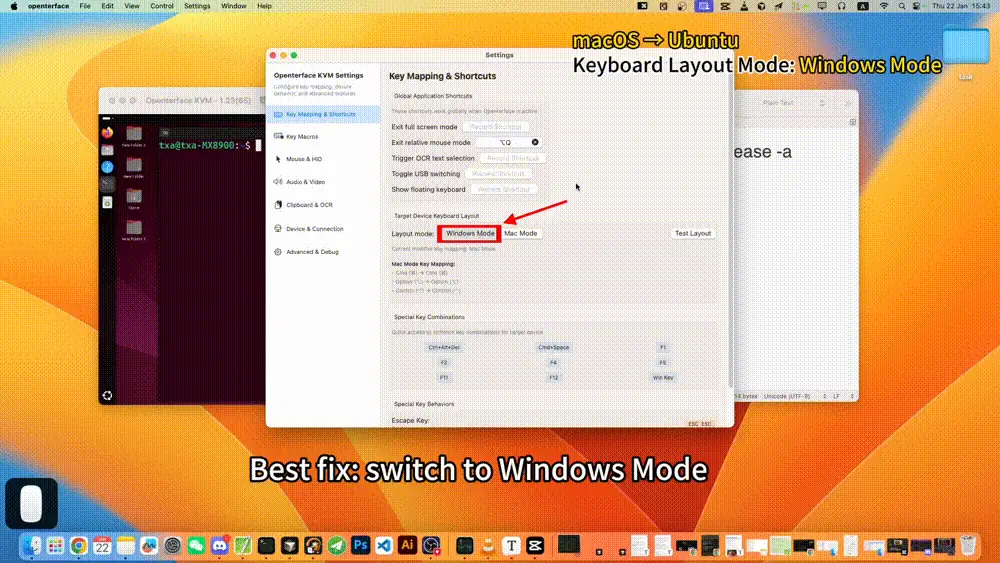Open Mouse & HID settings section
Screen dimensions: 1000x563
(303, 159)
